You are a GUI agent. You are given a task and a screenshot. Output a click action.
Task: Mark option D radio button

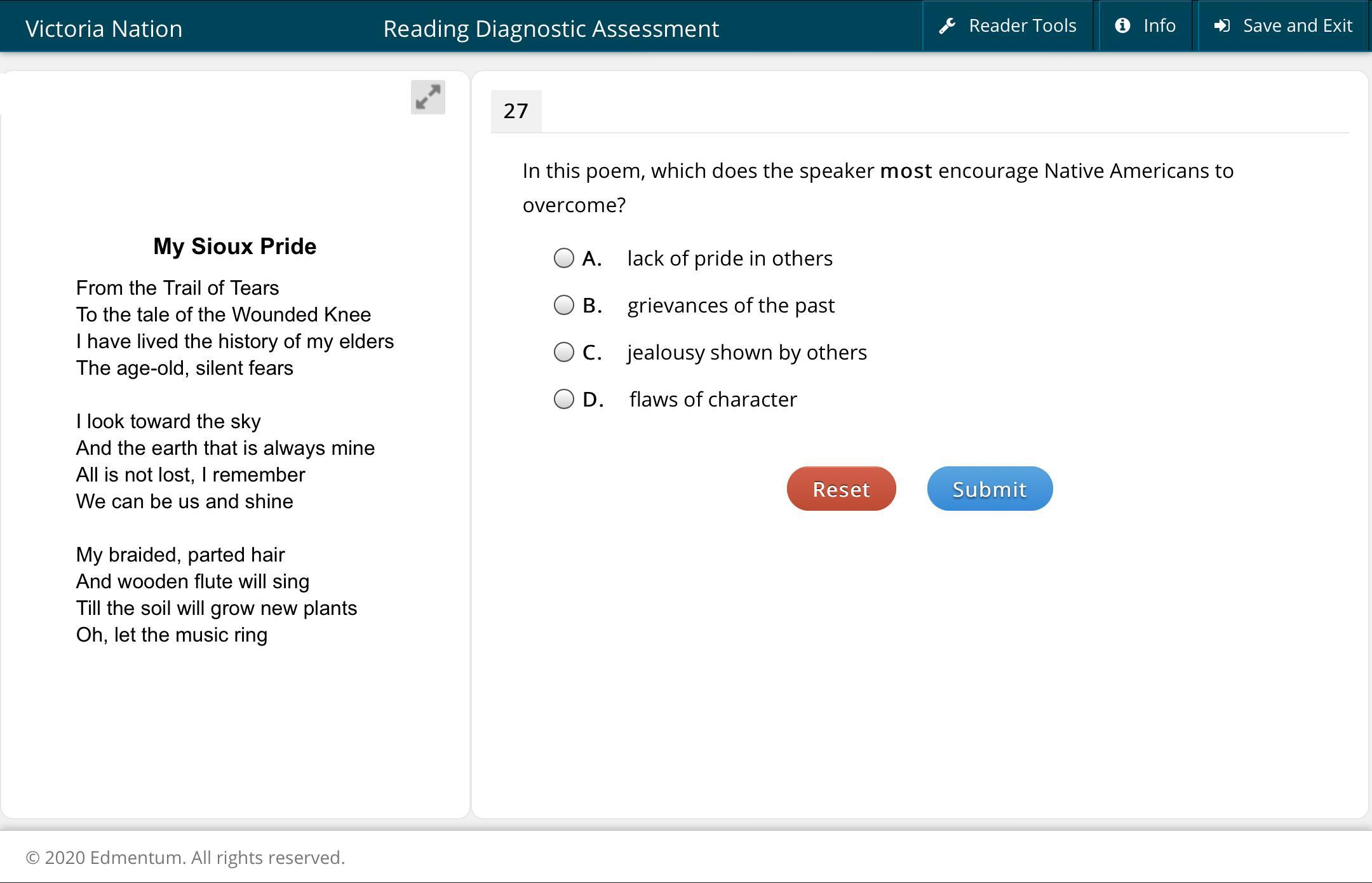pyautogui.click(x=563, y=399)
